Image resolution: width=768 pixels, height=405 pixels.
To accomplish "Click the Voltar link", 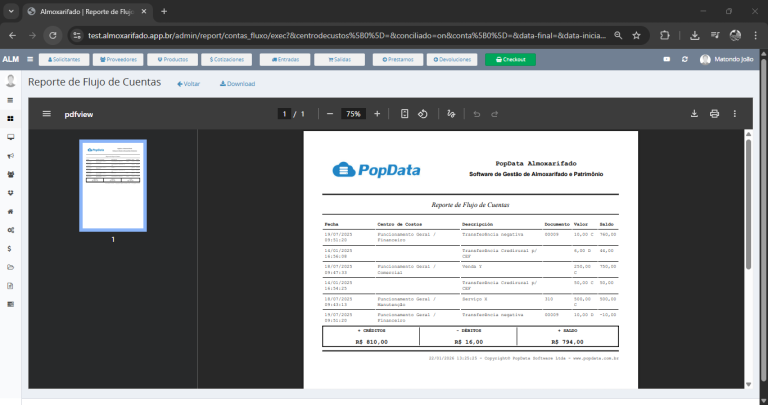I will pos(188,84).
